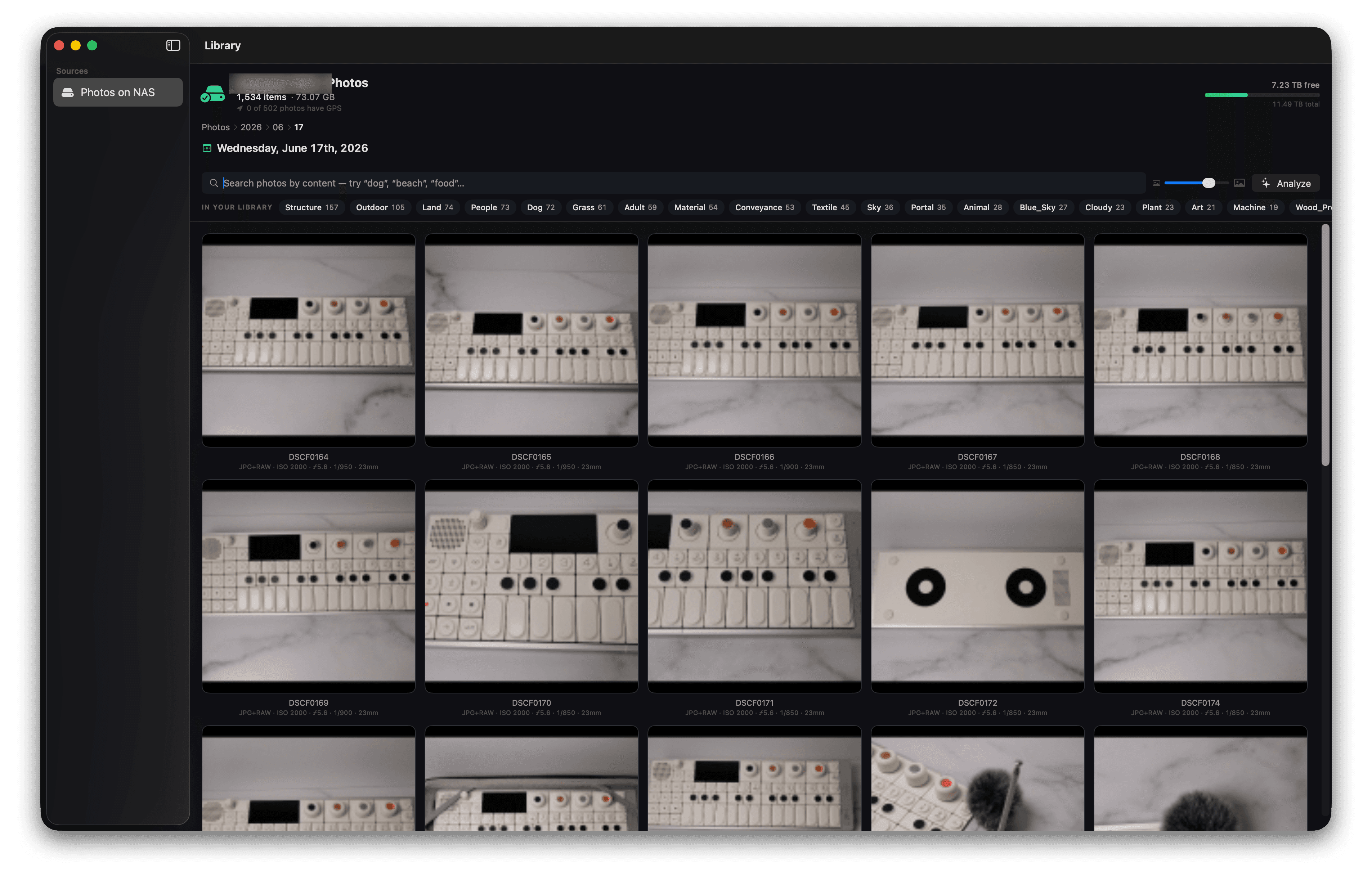Screen dimensions: 1372x885
Task: Select day 17 in the breadcrumb
Action: (x=298, y=127)
